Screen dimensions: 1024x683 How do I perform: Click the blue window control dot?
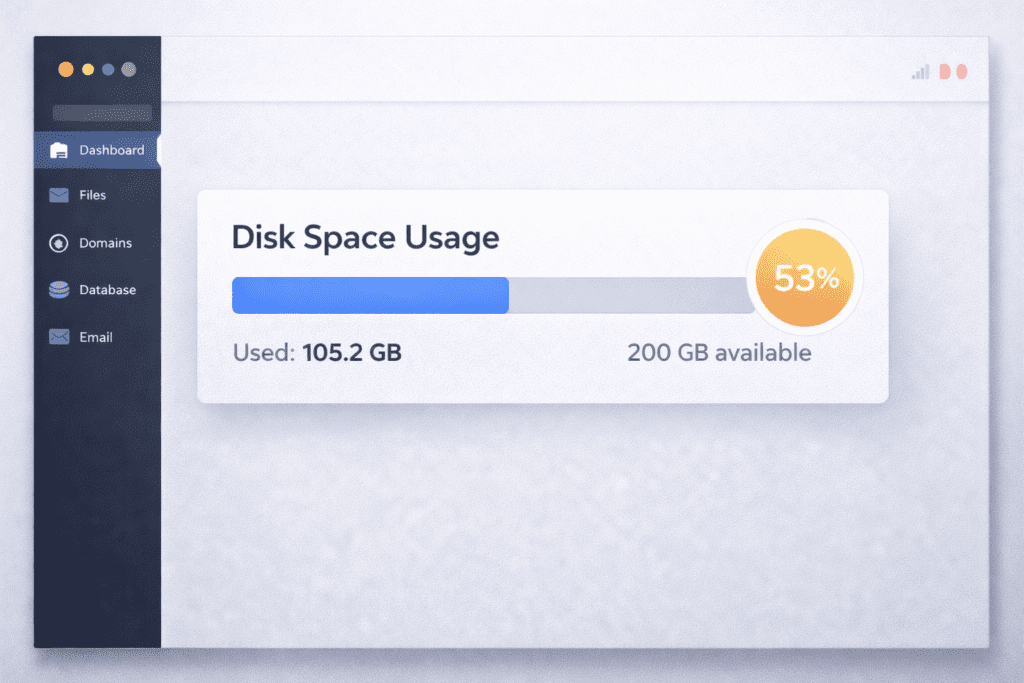coord(106,70)
